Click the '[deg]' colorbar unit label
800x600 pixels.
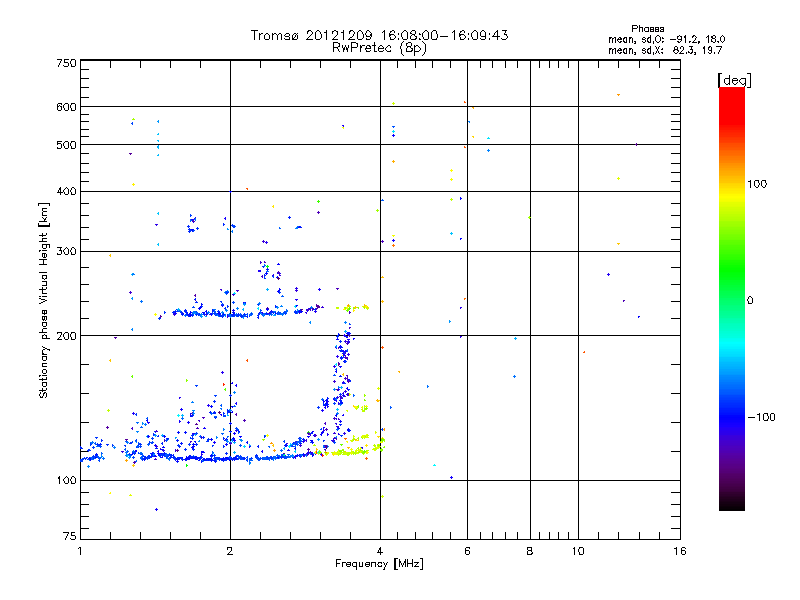[734, 80]
